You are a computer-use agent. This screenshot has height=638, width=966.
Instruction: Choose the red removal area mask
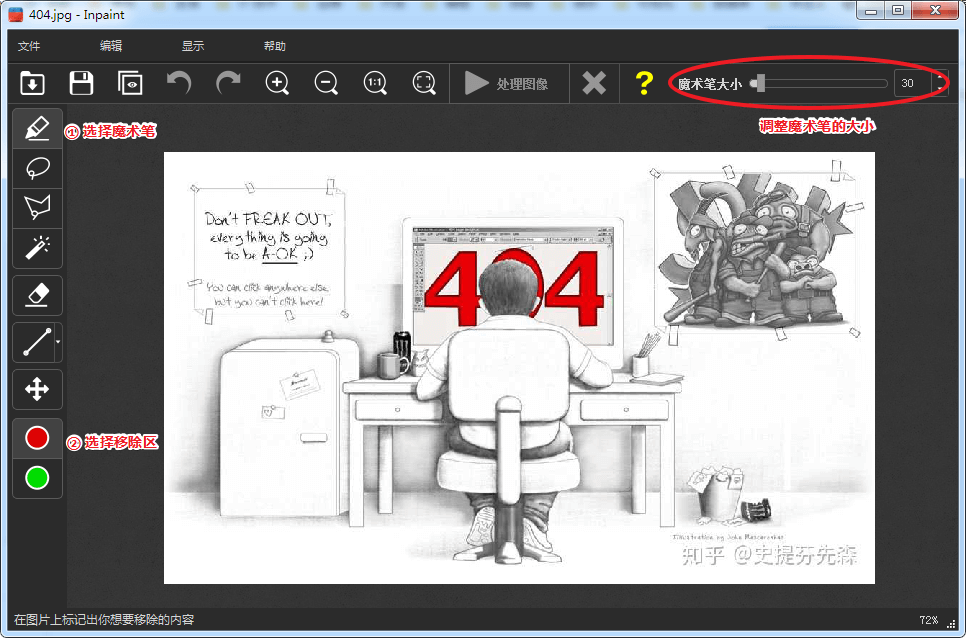38,438
